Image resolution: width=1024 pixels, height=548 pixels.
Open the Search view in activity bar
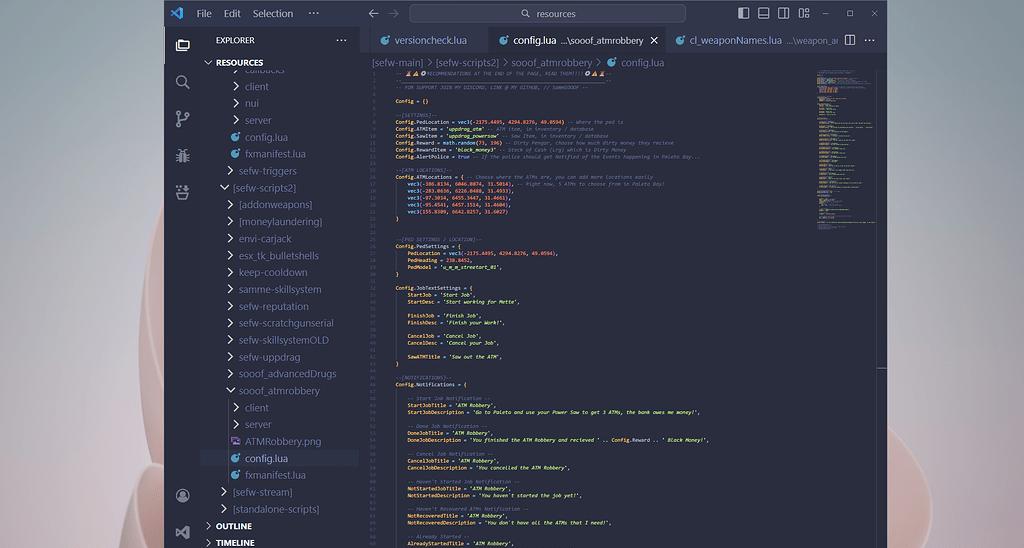pyautogui.click(x=182, y=82)
